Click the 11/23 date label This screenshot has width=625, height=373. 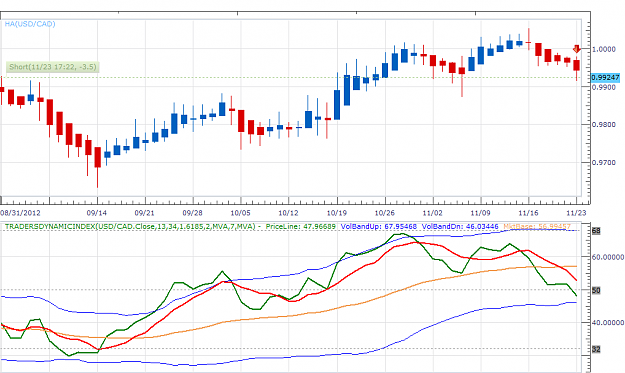(576, 213)
